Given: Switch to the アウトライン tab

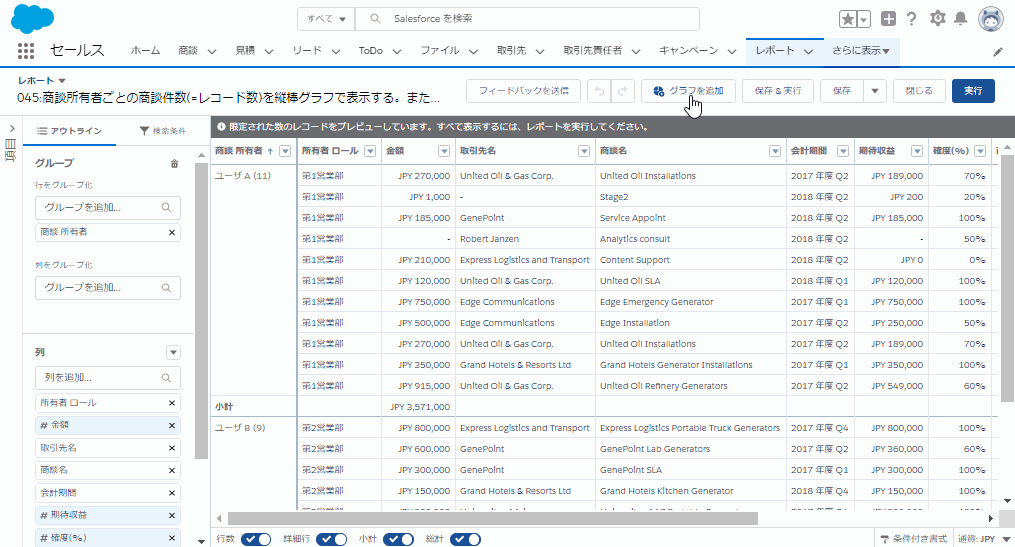Looking at the screenshot, I should pyautogui.click(x=69, y=131).
